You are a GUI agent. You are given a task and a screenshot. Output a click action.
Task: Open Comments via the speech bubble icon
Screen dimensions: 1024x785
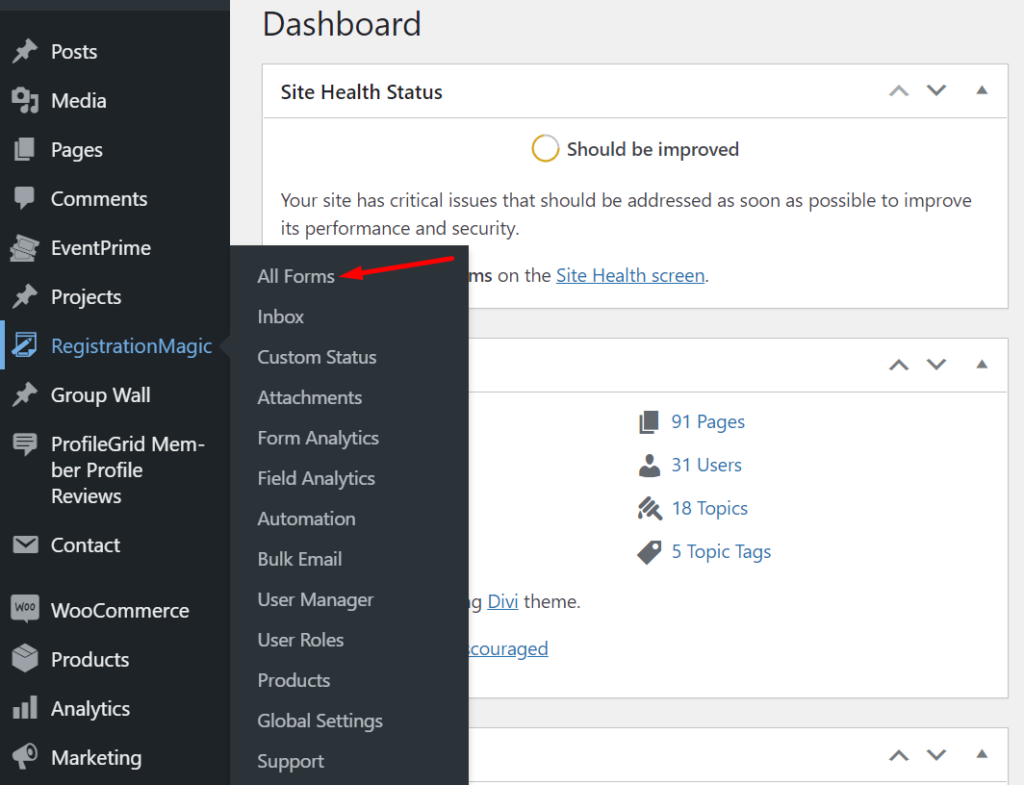25,198
